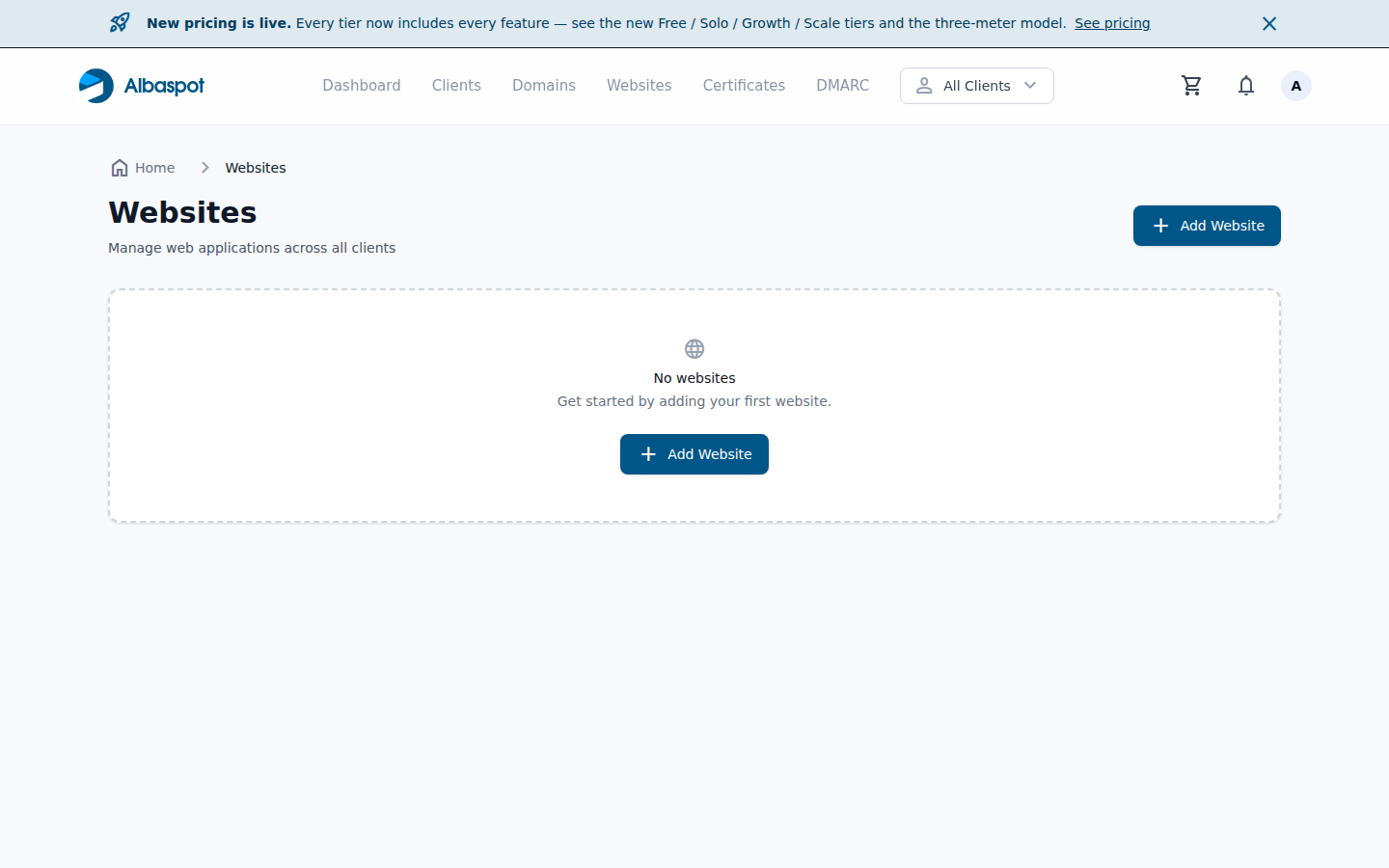Click Add Website button in empty state
Image resolution: width=1389 pixels, height=868 pixels.
[694, 454]
